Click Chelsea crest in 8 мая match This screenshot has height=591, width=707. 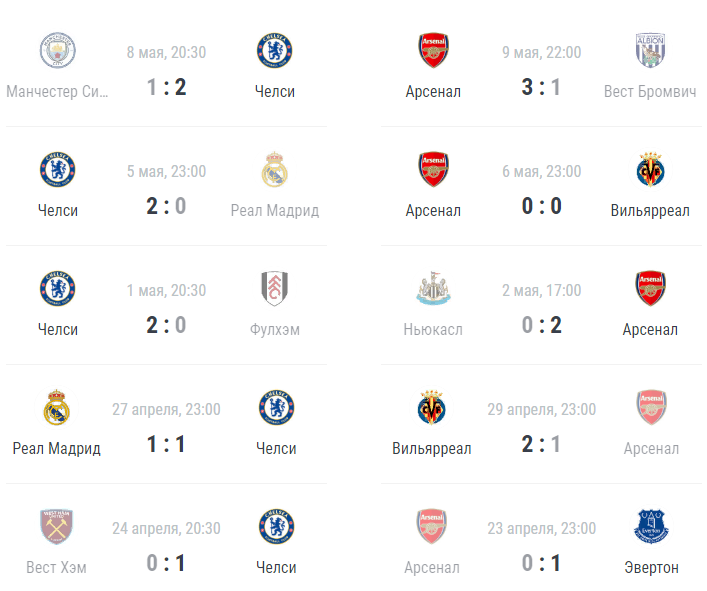[x=275, y=50]
